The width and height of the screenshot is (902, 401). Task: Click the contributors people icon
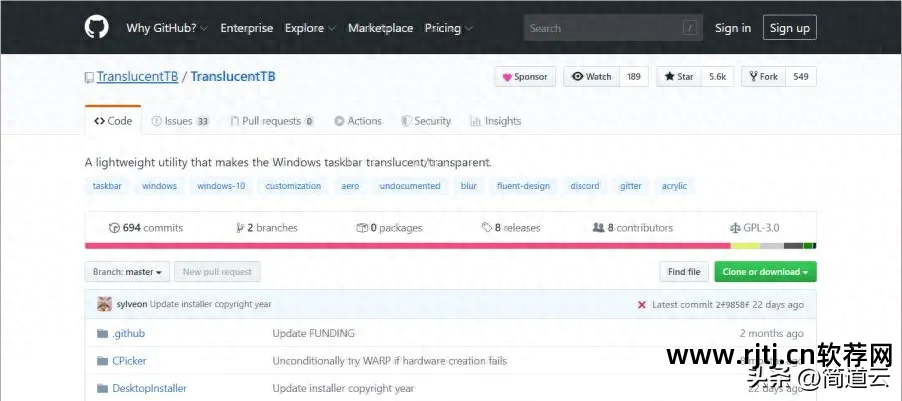coord(598,228)
